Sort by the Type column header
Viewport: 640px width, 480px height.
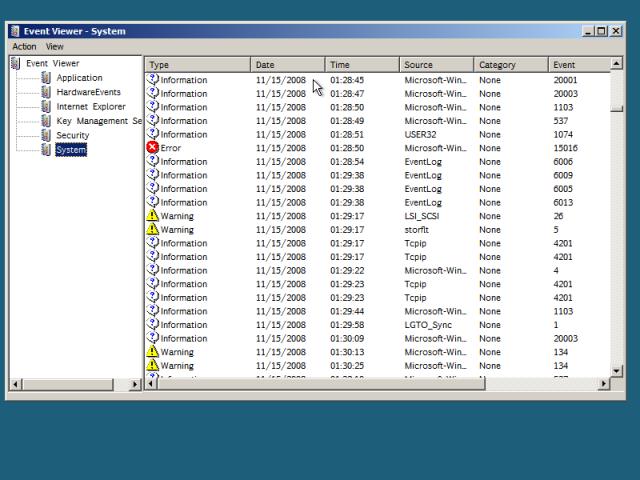pyautogui.click(x=198, y=64)
